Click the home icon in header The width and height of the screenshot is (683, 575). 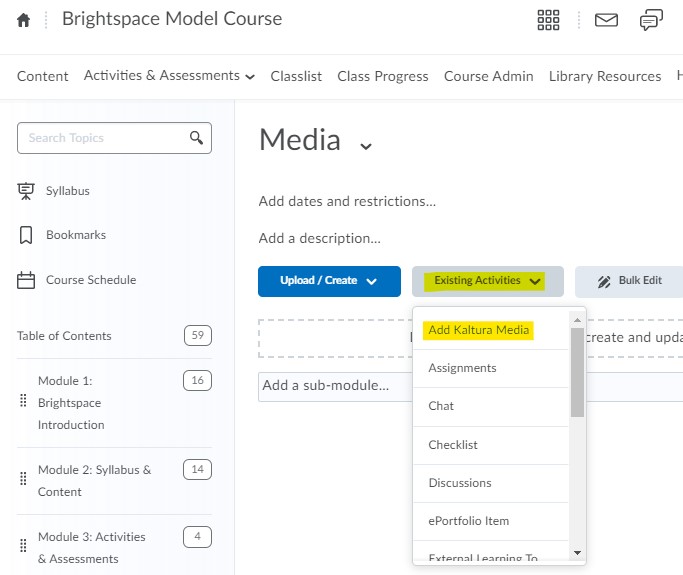click(x=24, y=20)
